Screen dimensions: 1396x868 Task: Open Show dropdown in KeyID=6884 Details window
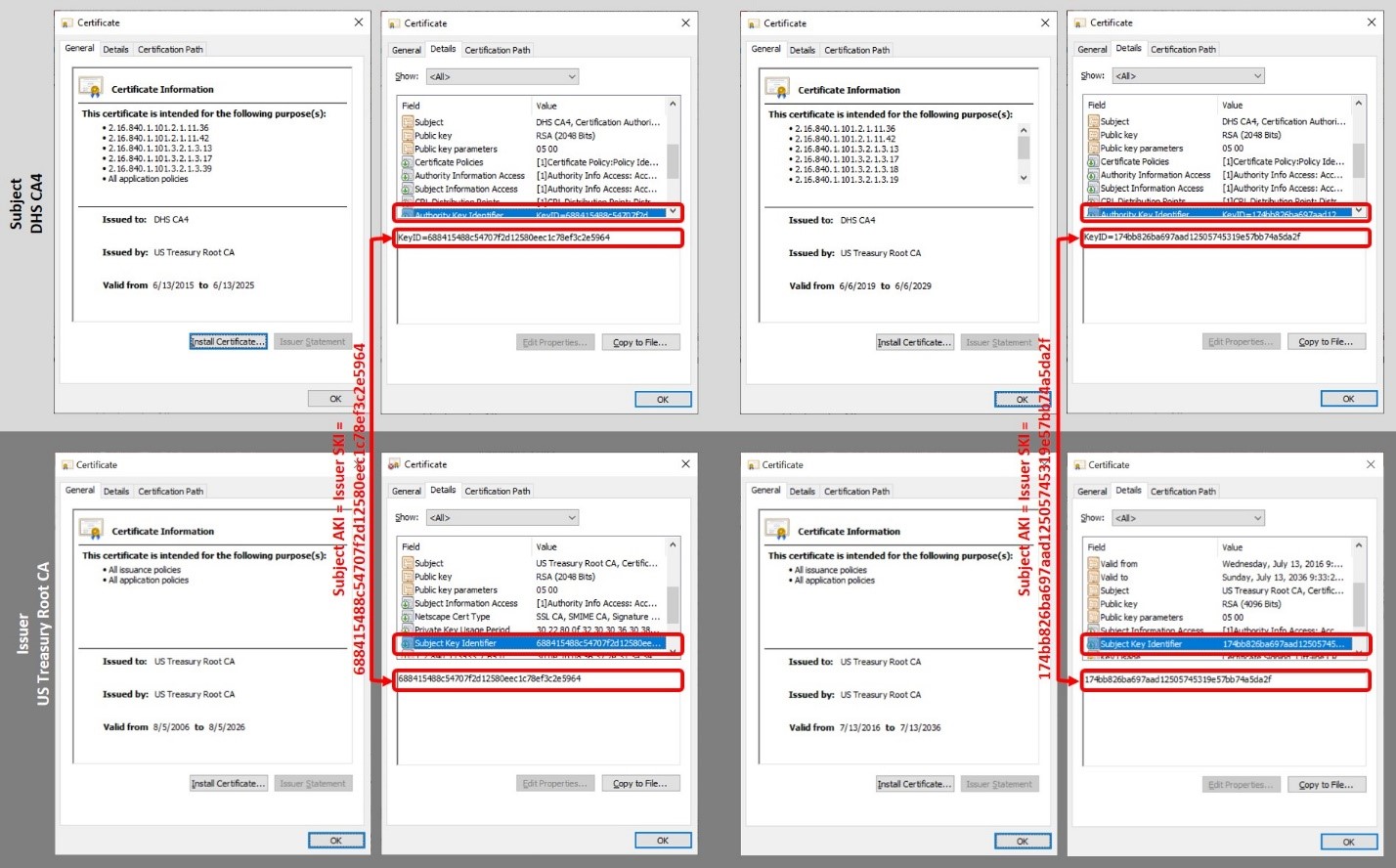(x=502, y=76)
